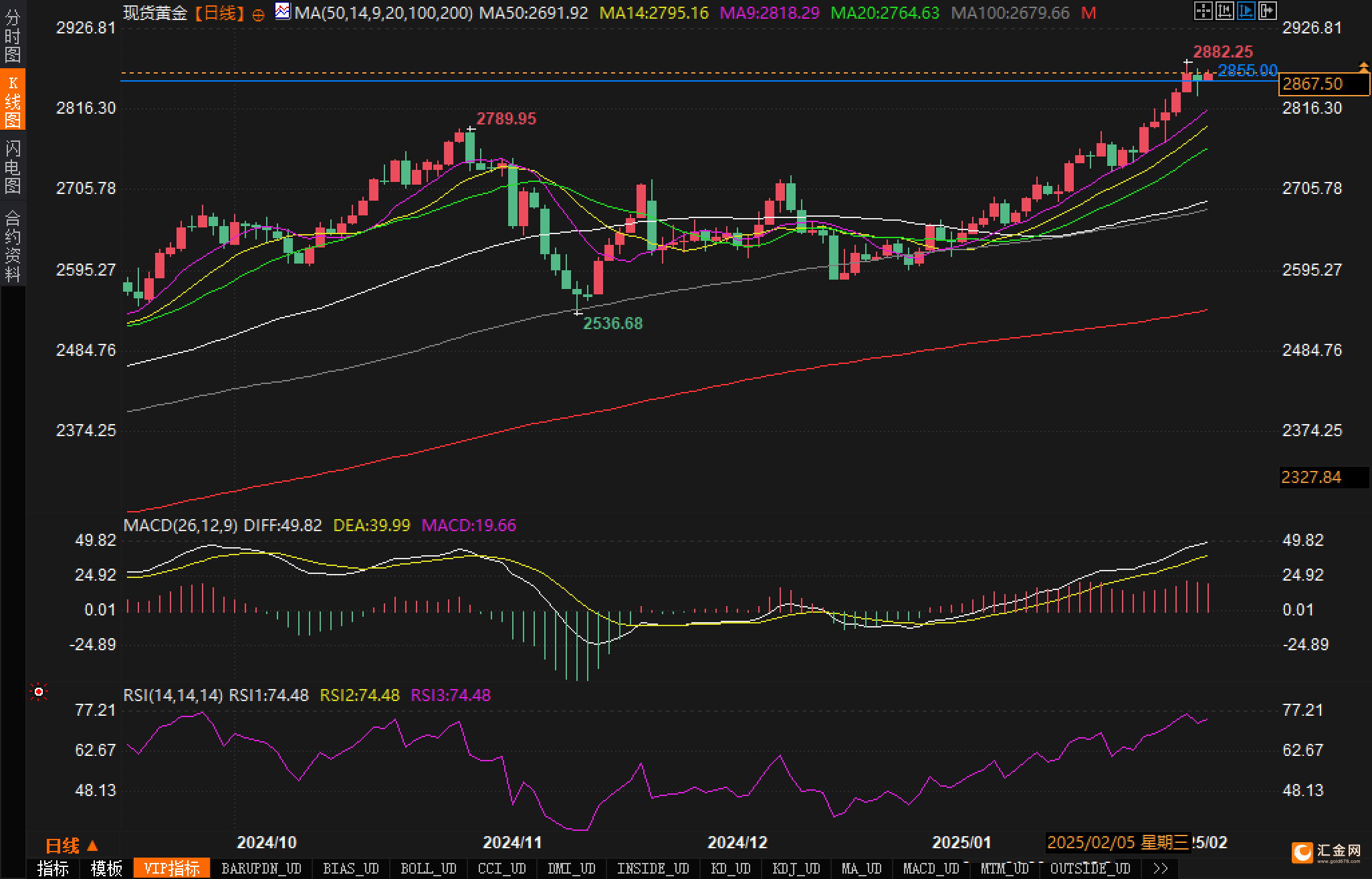Open the 指标 indicators tab
The image size is (1372, 879).
pyautogui.click(x=53, y=868)
